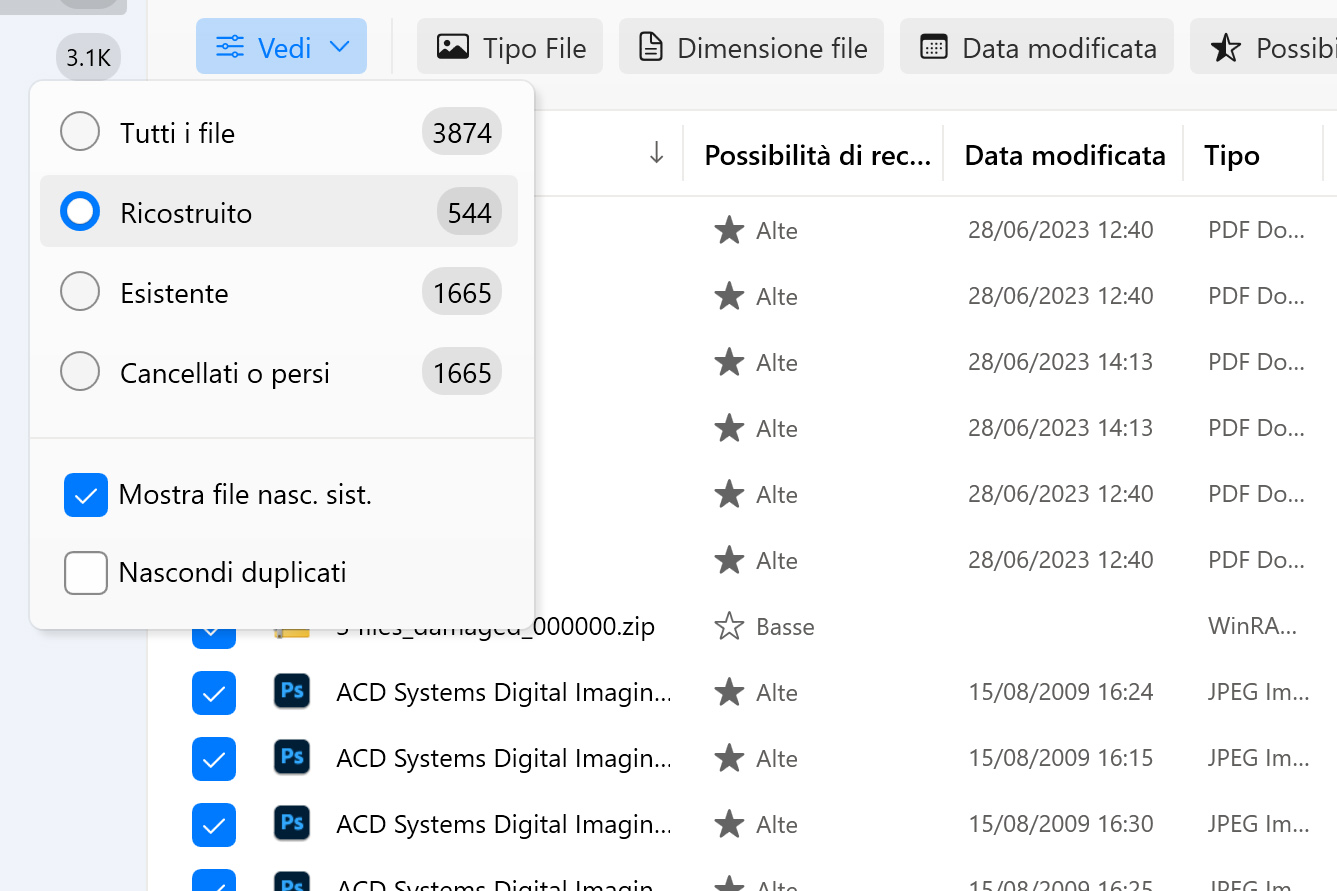Uncheck the checkbox for file dated 15/08/2009 16:24

[214, 693]
